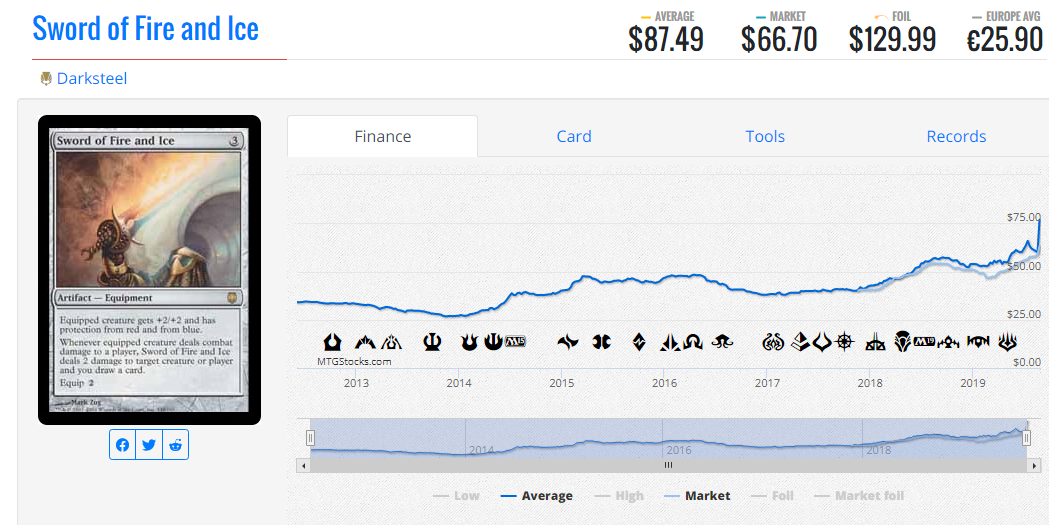
Task: Click the Fate Reforged set marker in 2015
Action: click(x=568, y=342)
